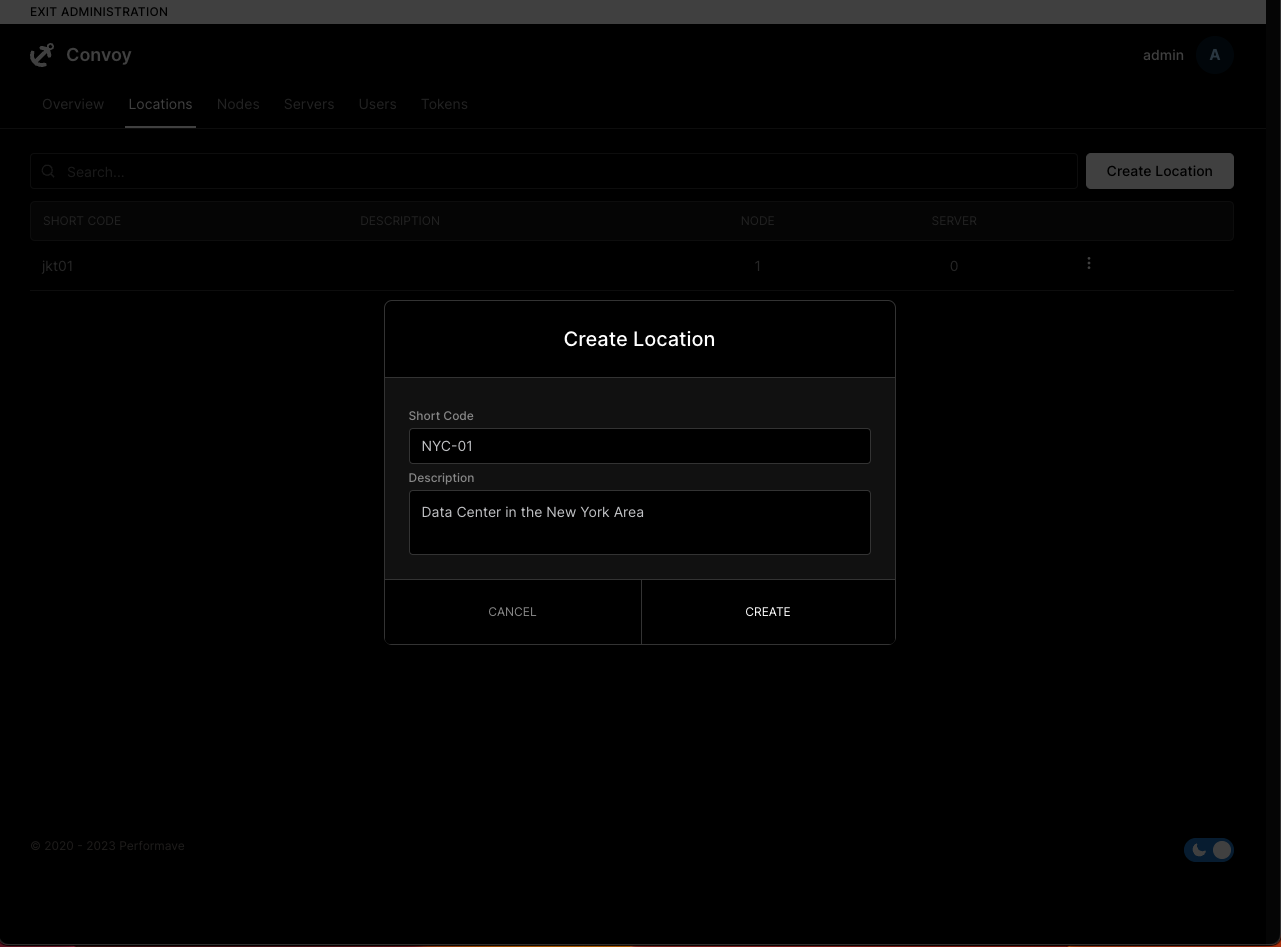The width and height of the screenshot is (1281, 947).
Task: Click EXIT ADMINISTRATION at the top
Action: point(98,11)
